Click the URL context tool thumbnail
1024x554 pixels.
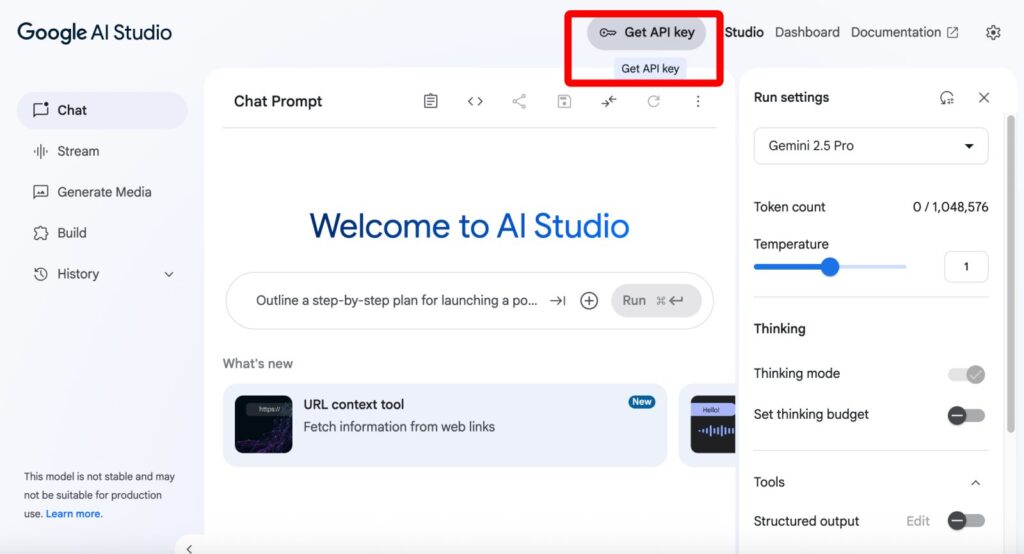(x=264, y=424)
